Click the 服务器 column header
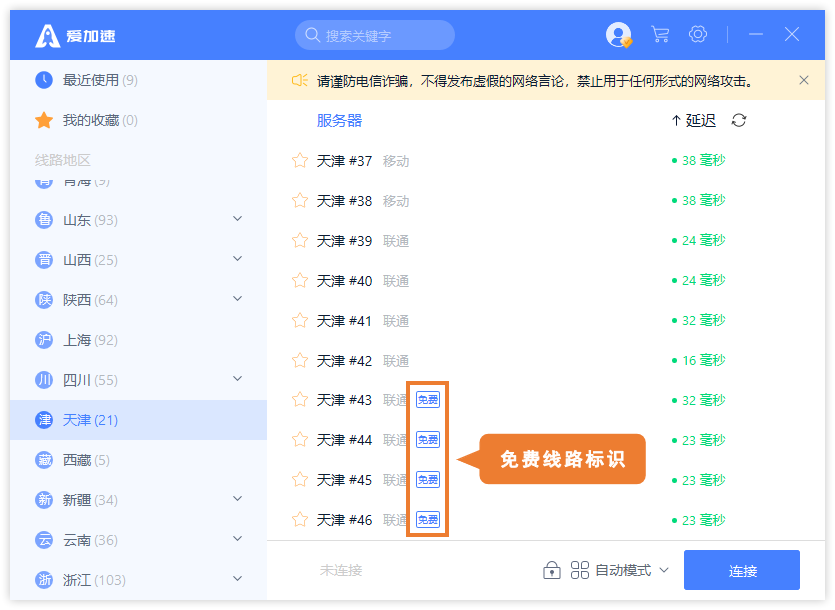The image size is (835, 610). pyautogui.click(x=339, y=120)
